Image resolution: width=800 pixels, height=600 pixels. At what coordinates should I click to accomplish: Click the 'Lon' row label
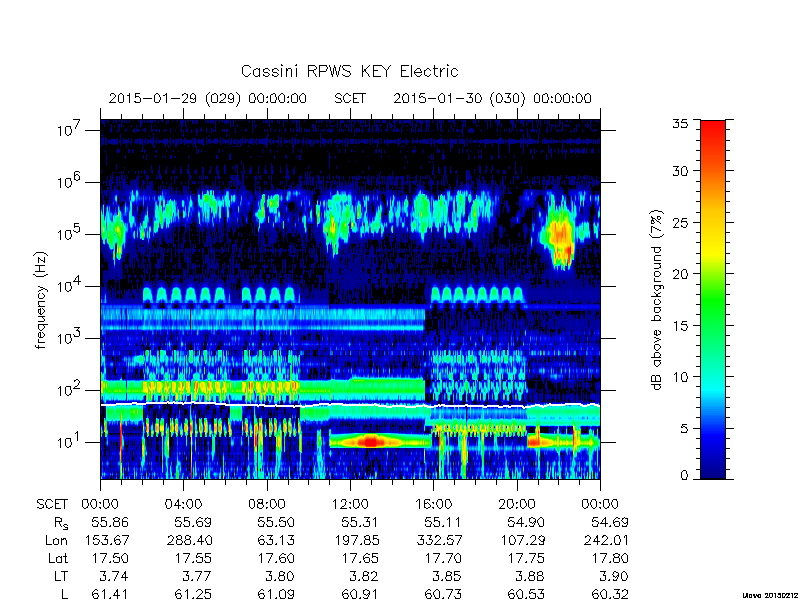[56, 540]
